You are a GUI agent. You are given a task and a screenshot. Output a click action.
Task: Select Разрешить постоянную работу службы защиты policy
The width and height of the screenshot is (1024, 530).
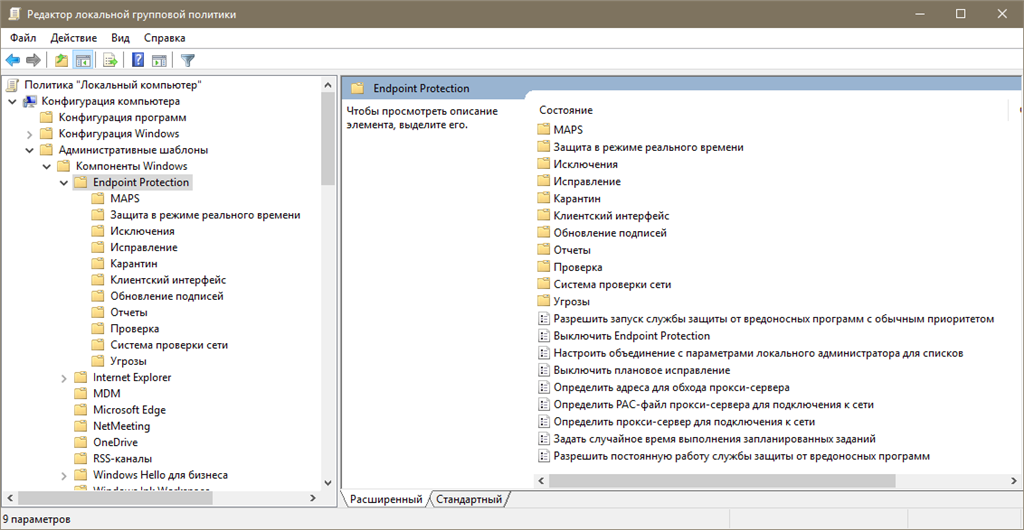point(741,456)
